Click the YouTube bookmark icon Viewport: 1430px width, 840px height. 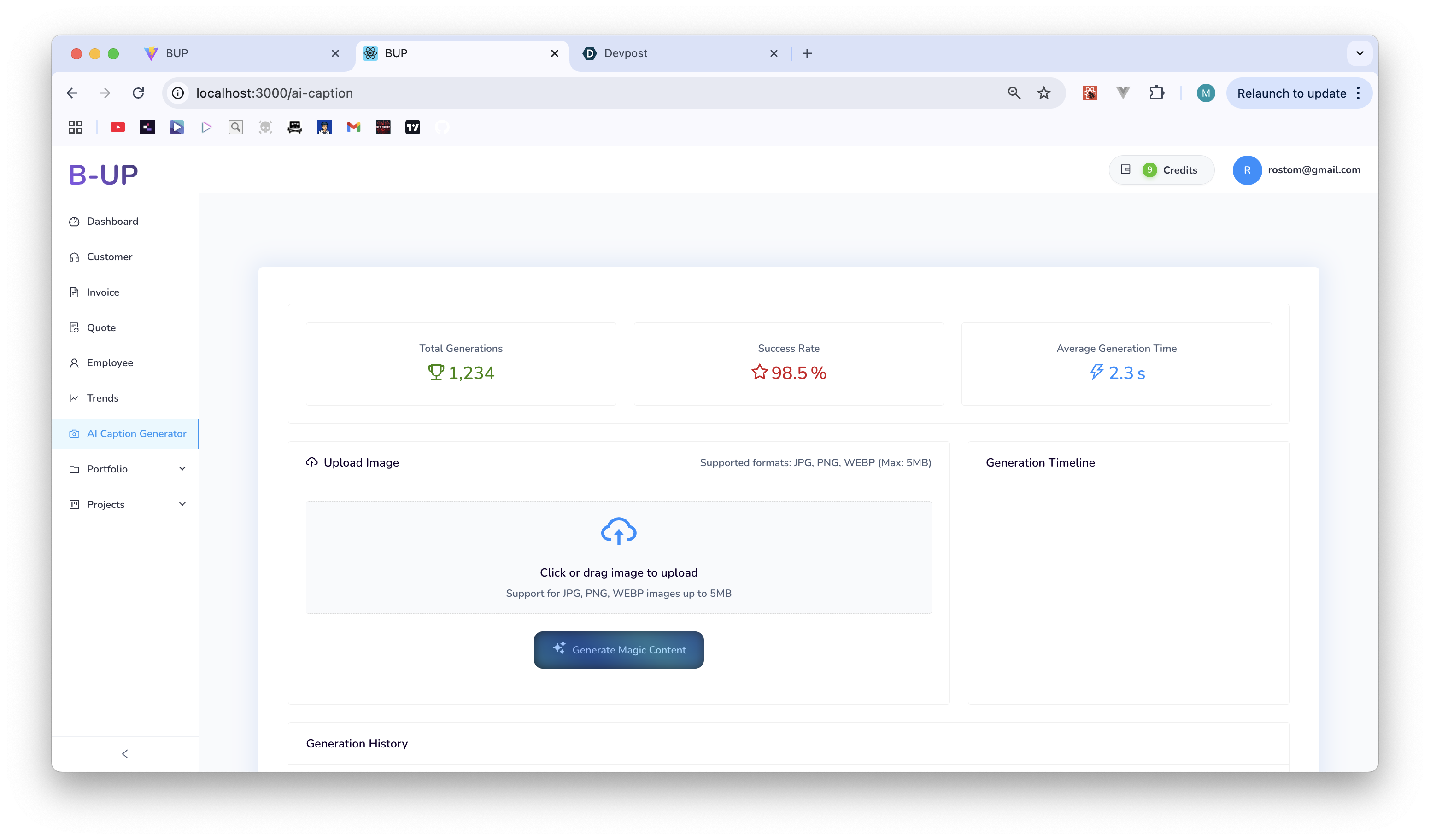(x=117, y=127)
